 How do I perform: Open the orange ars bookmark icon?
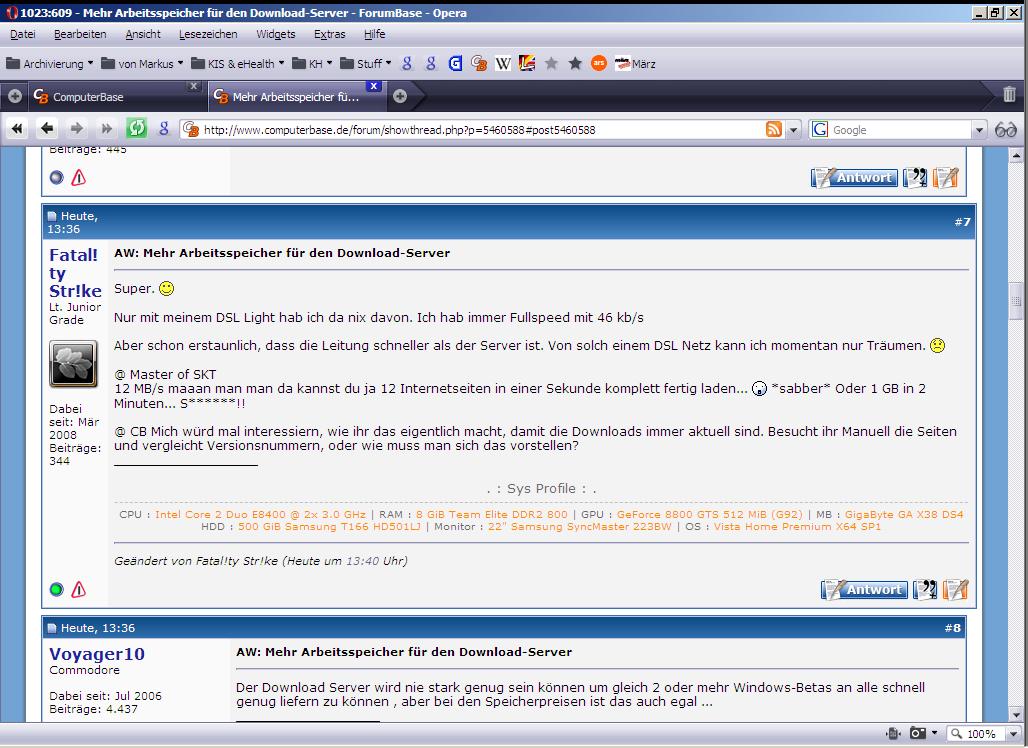(599, 63)
